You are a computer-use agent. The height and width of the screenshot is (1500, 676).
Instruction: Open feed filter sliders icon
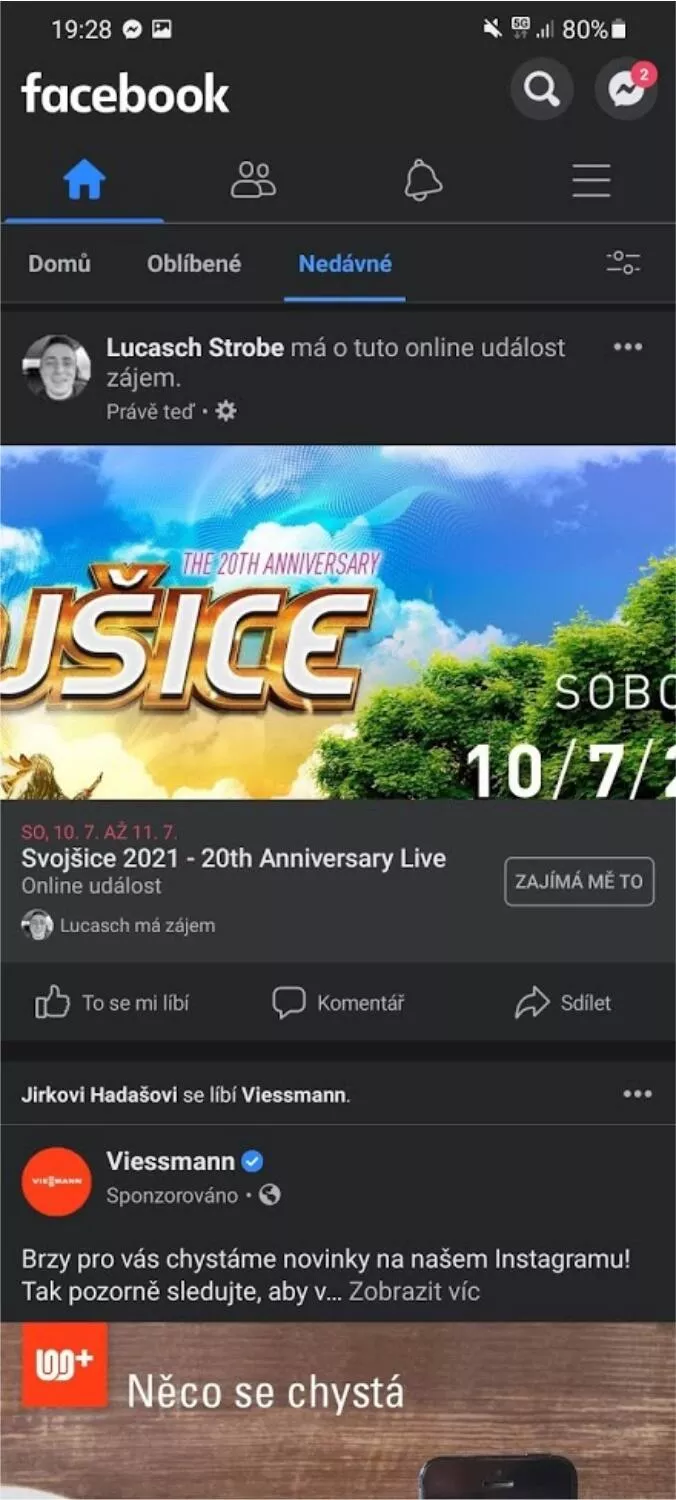[x=623, y=264]
